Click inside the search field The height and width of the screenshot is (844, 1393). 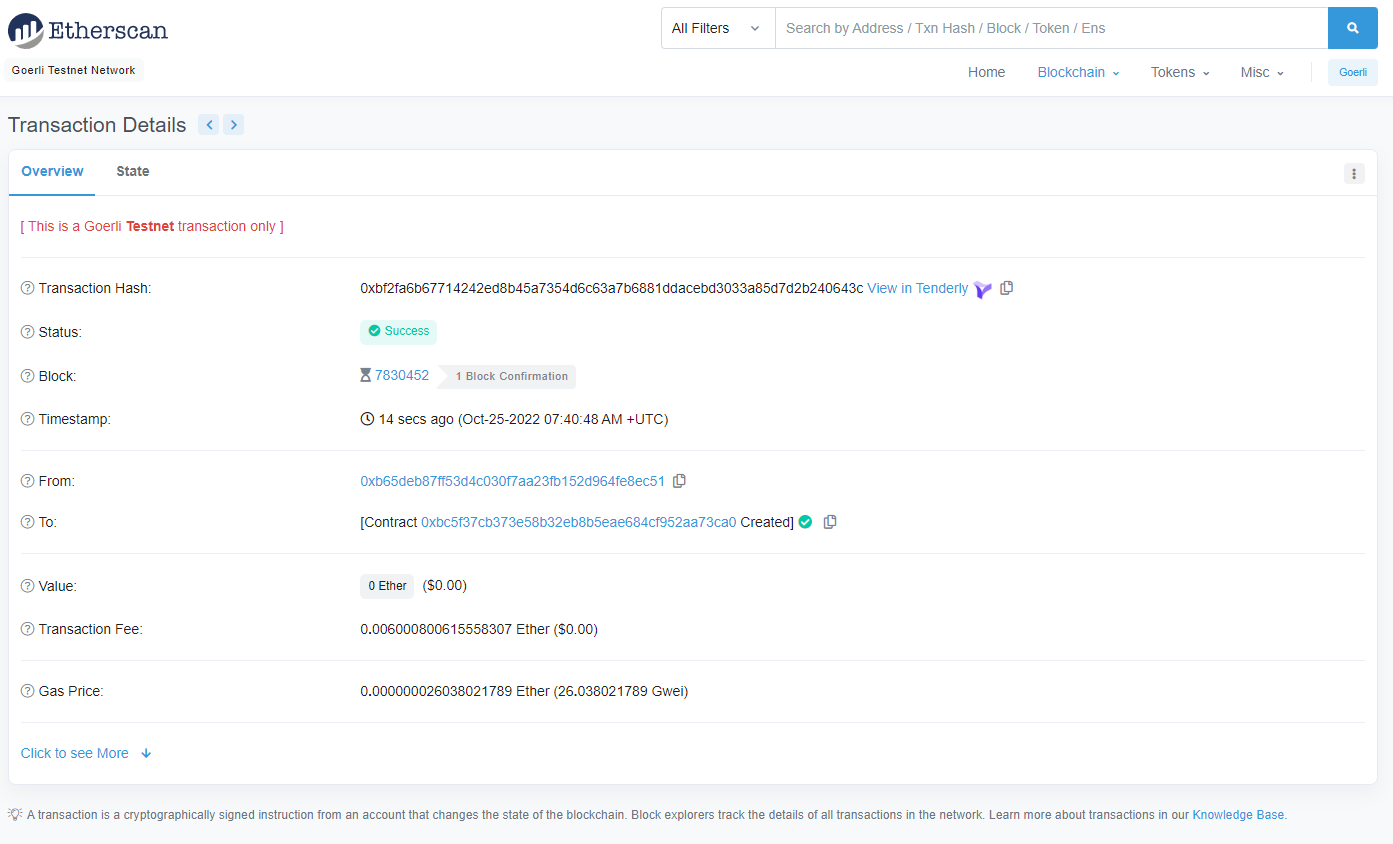pyautogui.click(x=1050, y=28)
